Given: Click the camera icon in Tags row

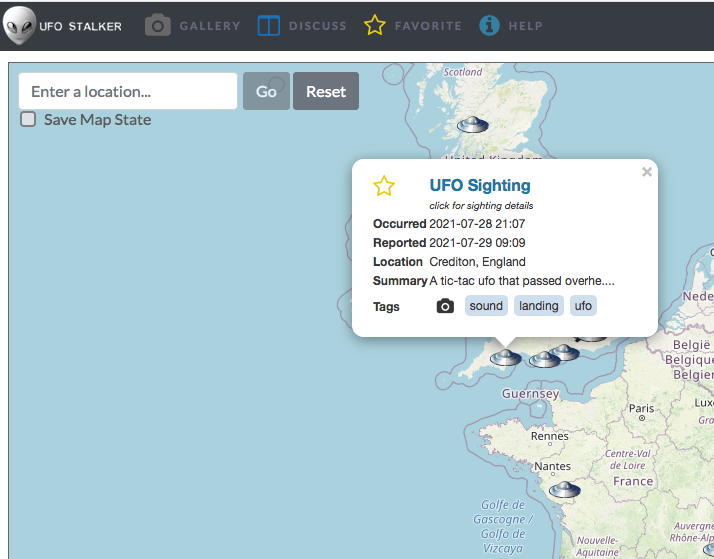Looking at the screenshot, I should pyautogui.click(x=445, y=306).
